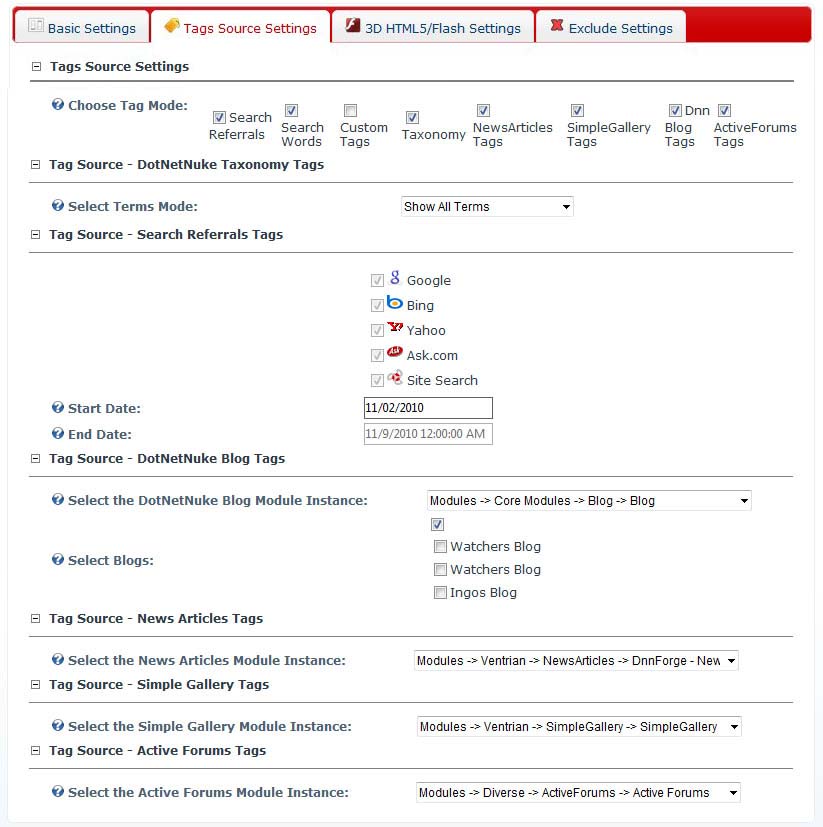Click the Yahoo logo icon
Viewport: 823px width, 827px height.
point(395,327)
